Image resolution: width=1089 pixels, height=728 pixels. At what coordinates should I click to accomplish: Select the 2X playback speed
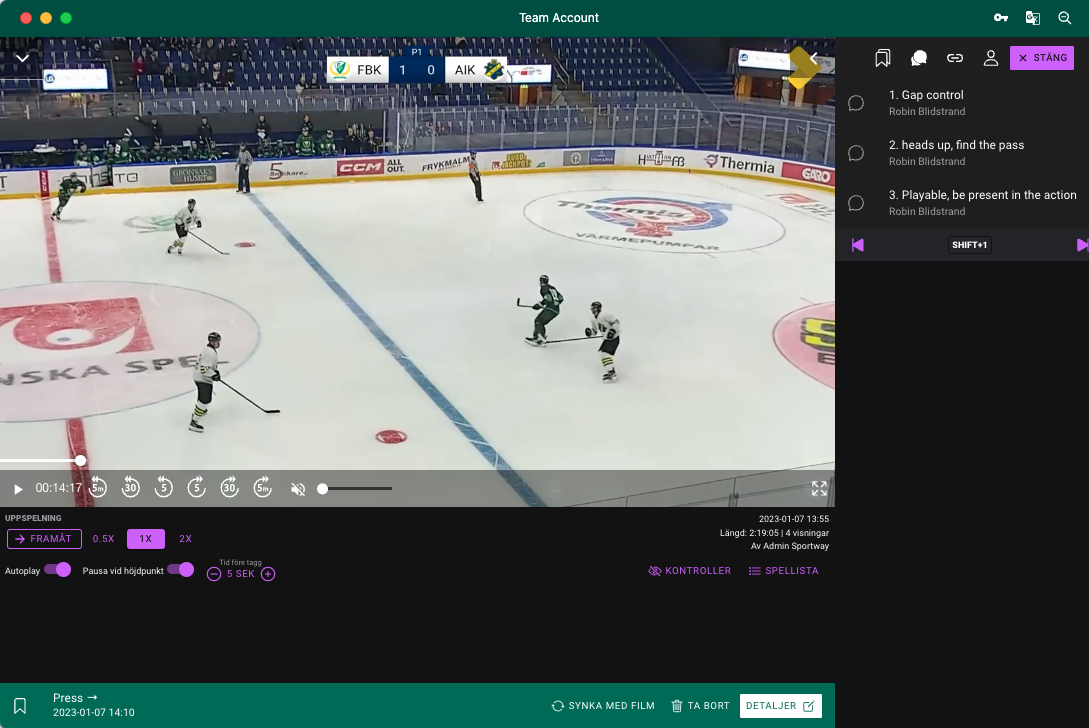(x=185, y=539)
